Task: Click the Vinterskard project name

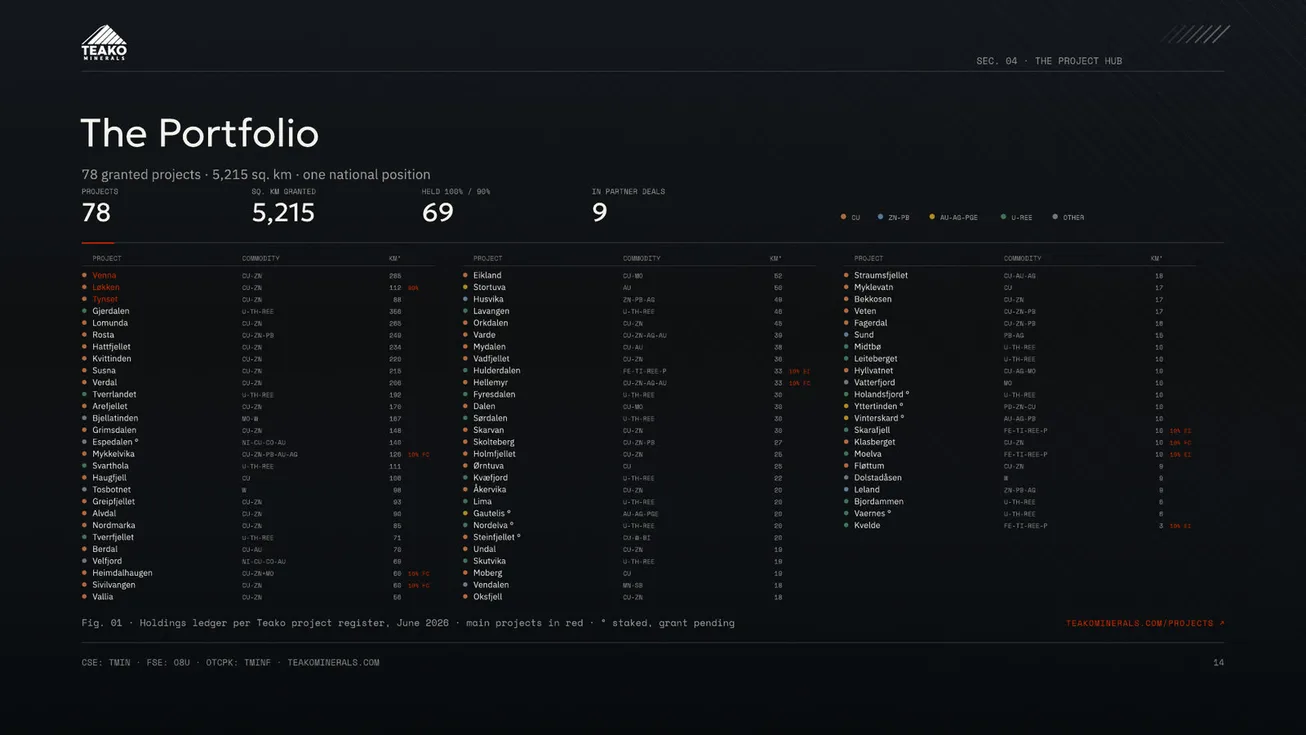Action: click(879, 418)
